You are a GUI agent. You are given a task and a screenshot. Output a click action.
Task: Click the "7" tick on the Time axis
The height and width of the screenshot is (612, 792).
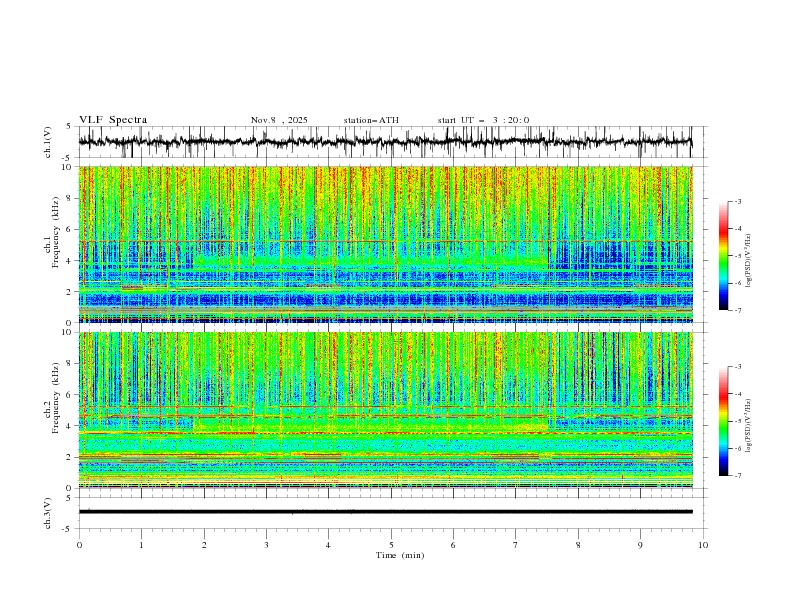516,545
